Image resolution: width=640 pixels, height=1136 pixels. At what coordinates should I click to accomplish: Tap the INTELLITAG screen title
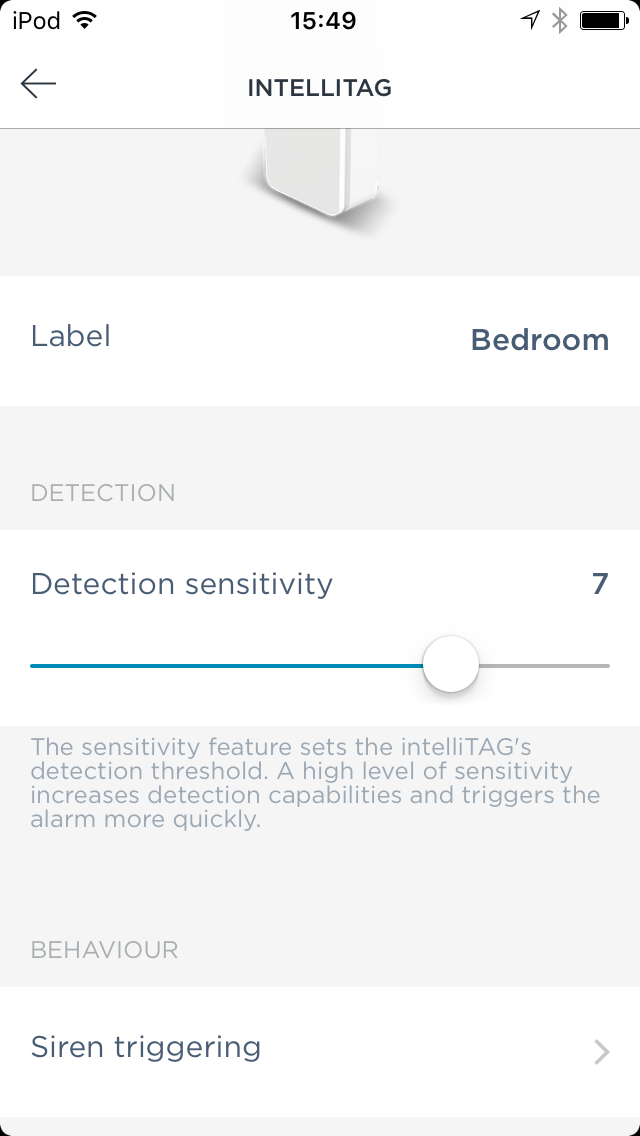click(x=320, y=88)
